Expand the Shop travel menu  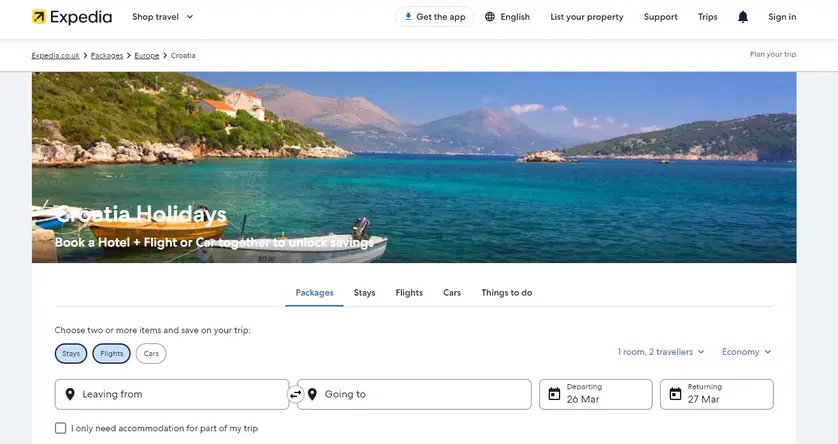point(163,17)
